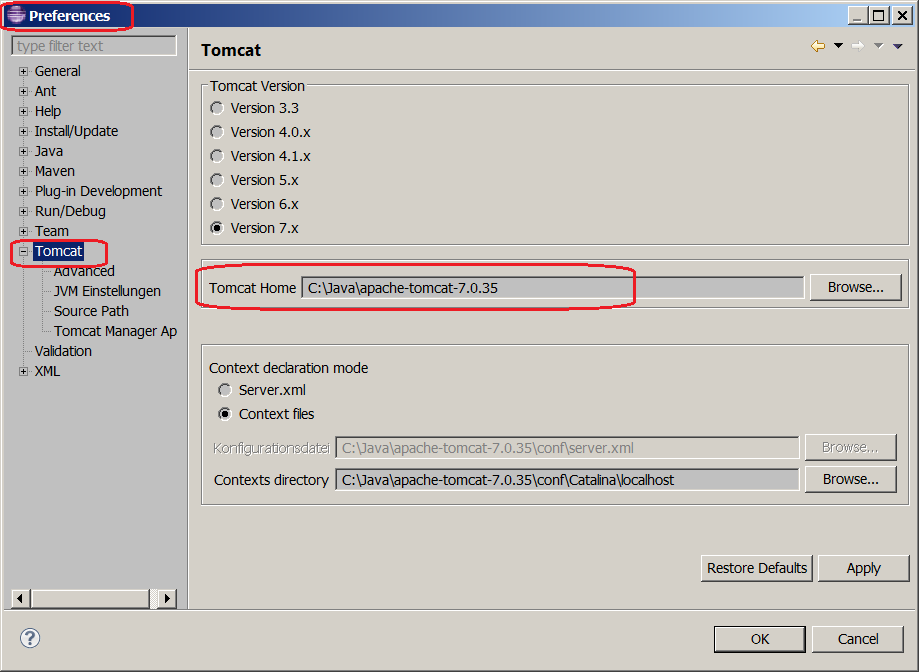Click the help question mark icon
This screenshot has height=672, width=919.
click(x=29, y=638)
